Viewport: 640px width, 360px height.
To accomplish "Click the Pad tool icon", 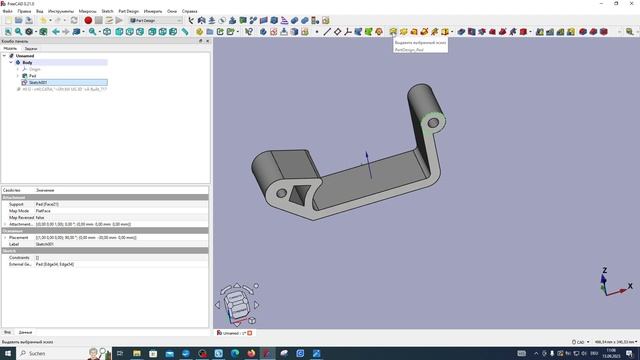I will [x=393, y=31].
